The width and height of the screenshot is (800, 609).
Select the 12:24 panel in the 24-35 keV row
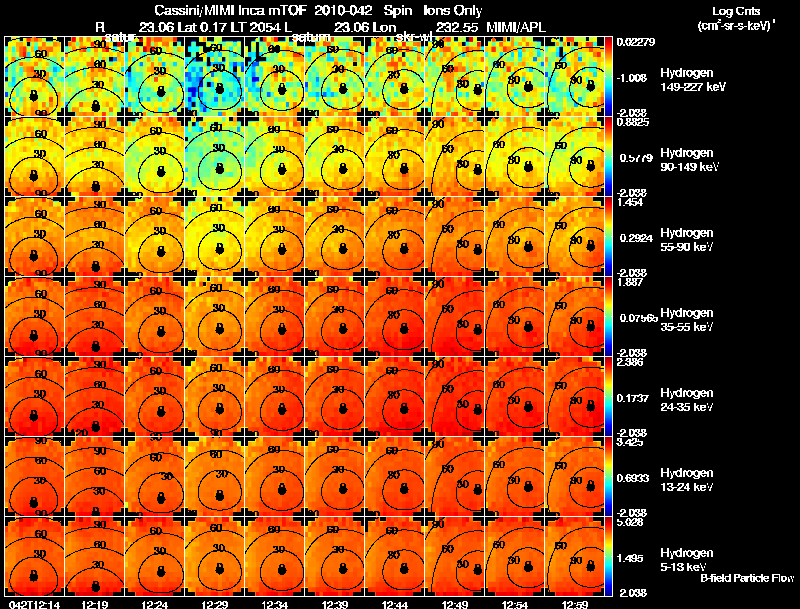coord(155,397)
